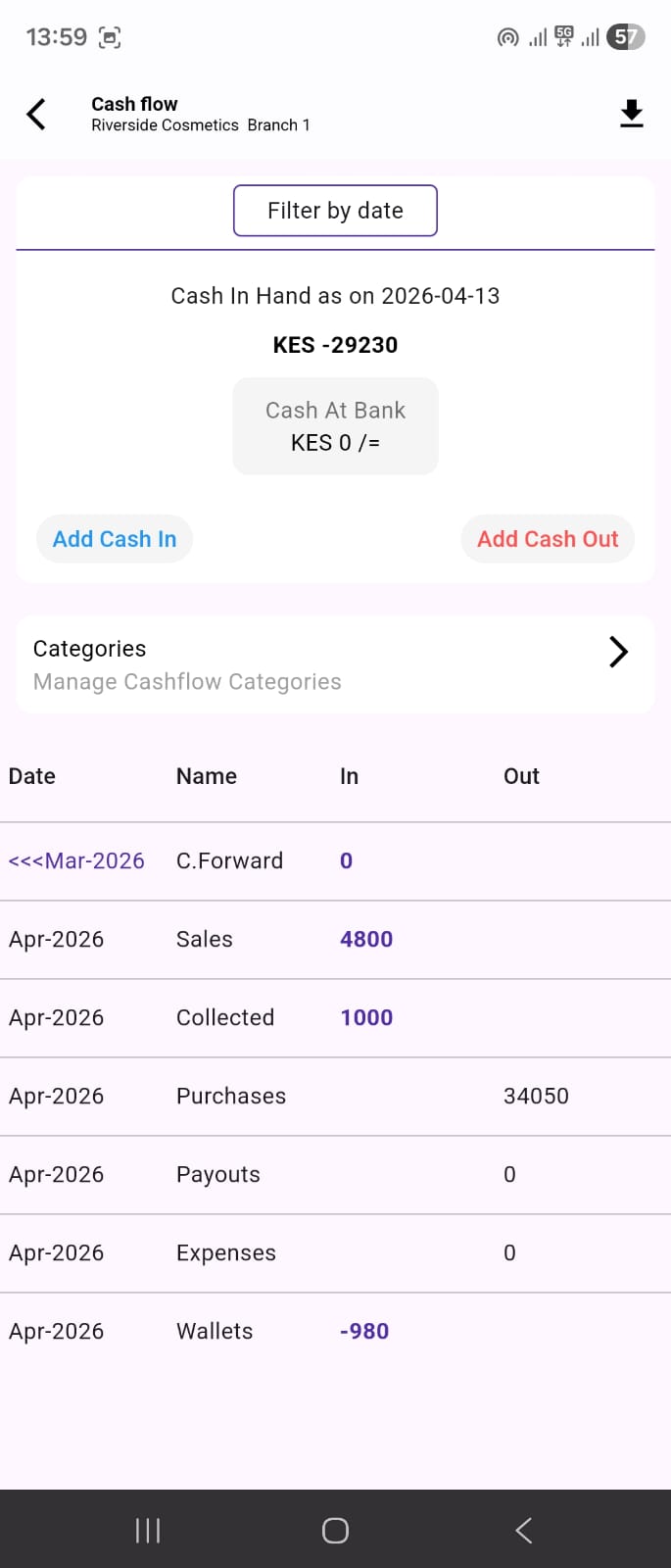Tap the download icon in the top bar
This screenshot has height=1568, width=671.
632,114
